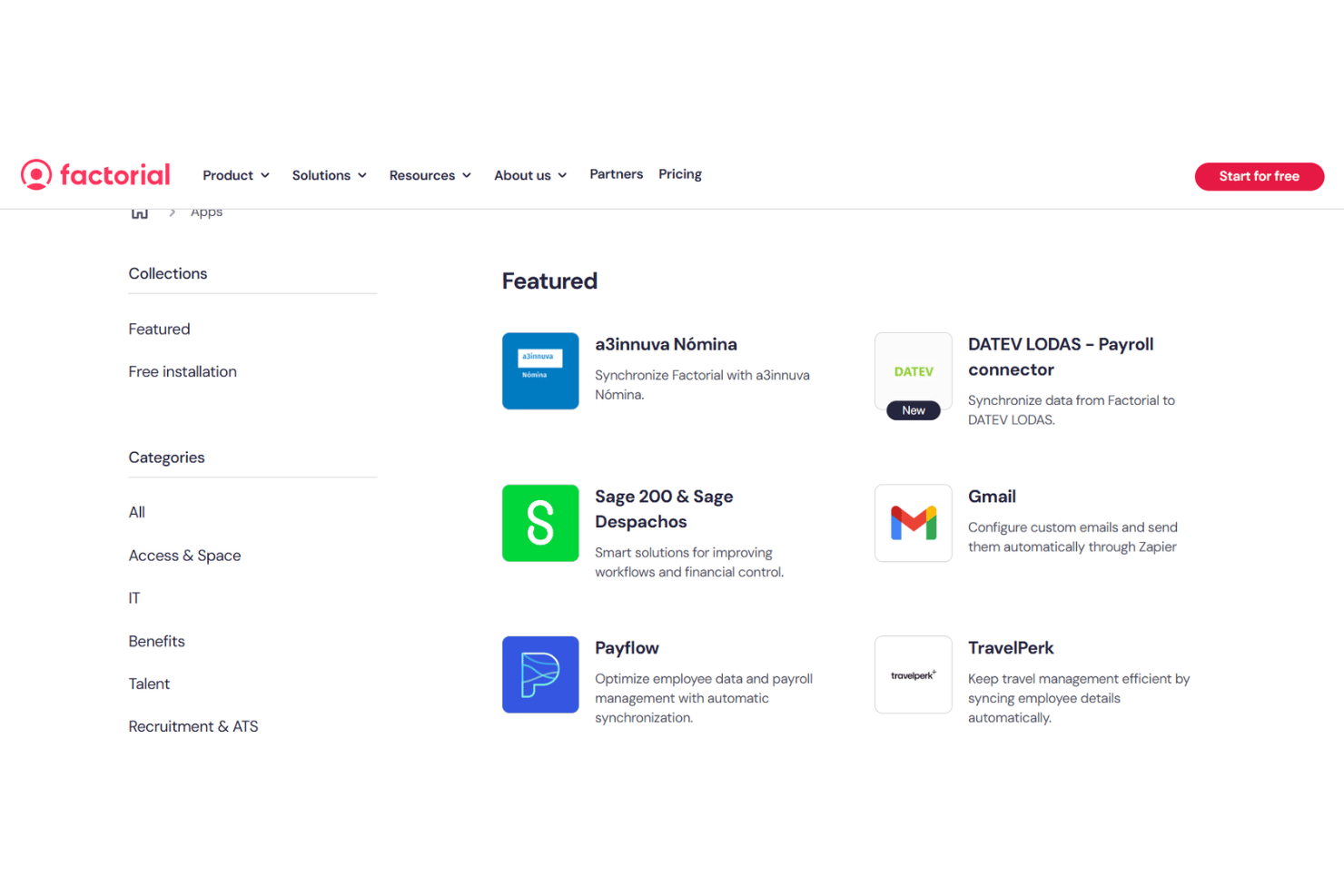Filter by IT category

[x=134, y=598]
